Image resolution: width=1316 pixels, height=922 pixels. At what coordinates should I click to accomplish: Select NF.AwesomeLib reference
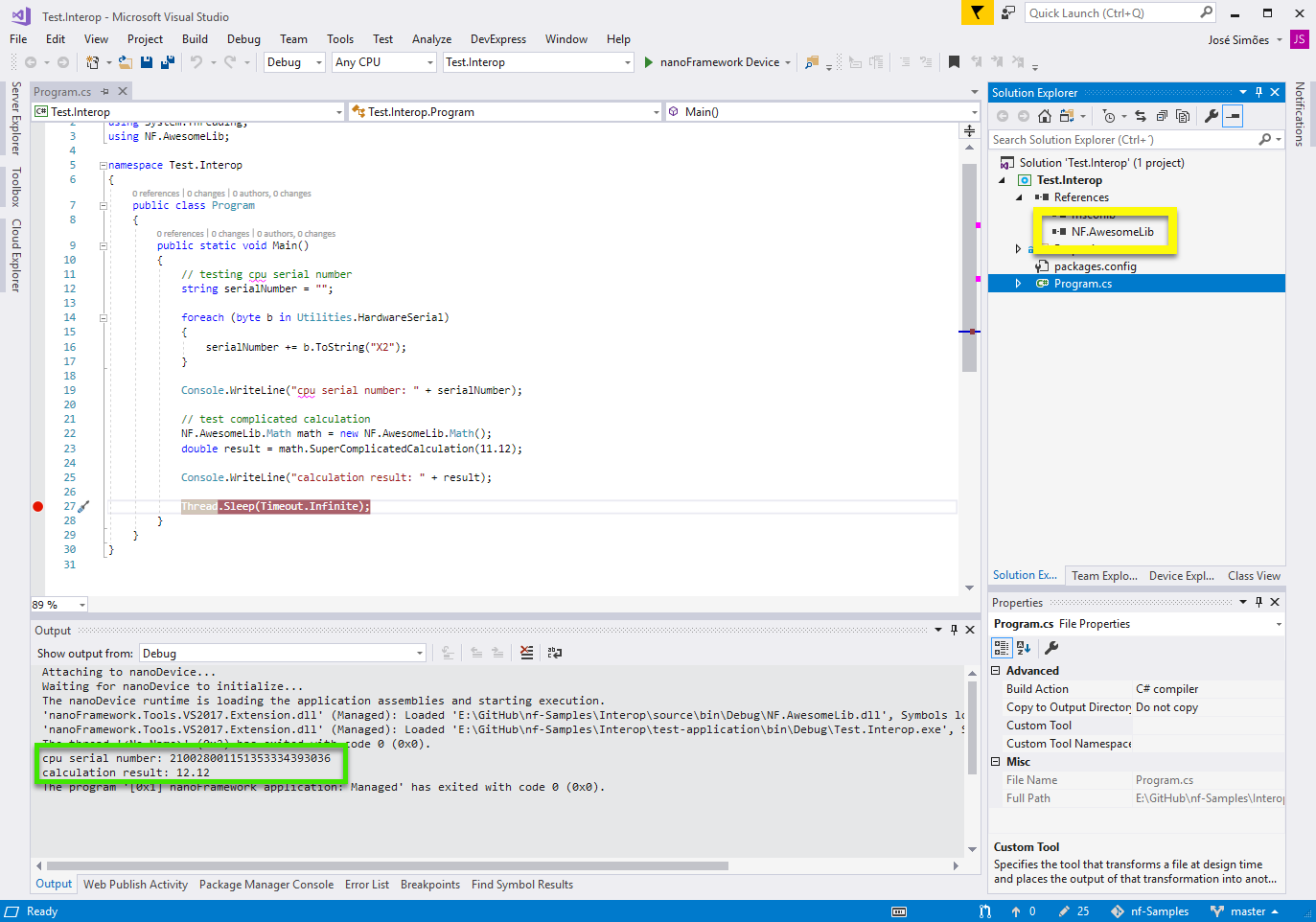[x=1112, y=232]
